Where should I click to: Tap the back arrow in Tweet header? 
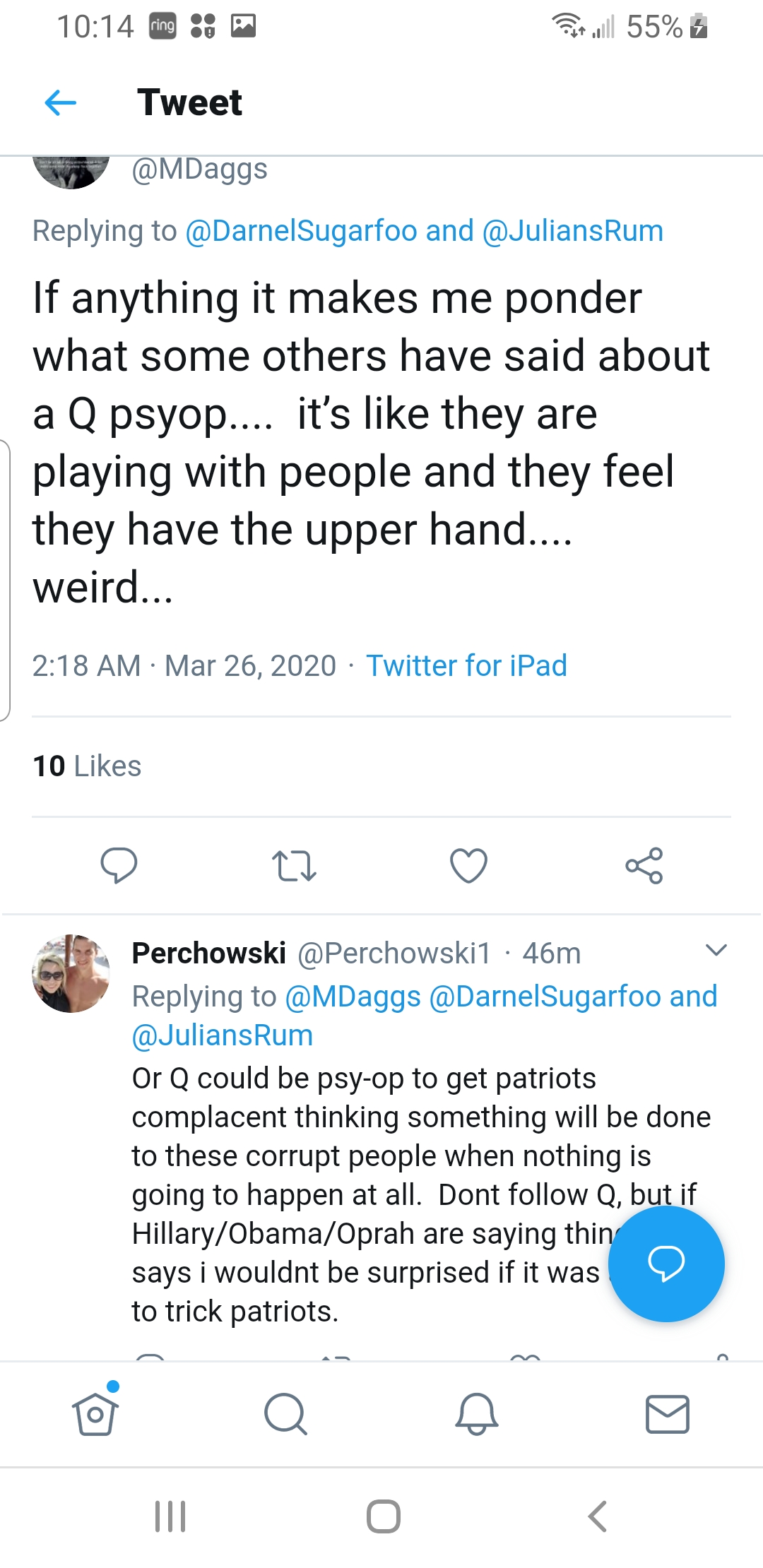click(x=60, y=103)
